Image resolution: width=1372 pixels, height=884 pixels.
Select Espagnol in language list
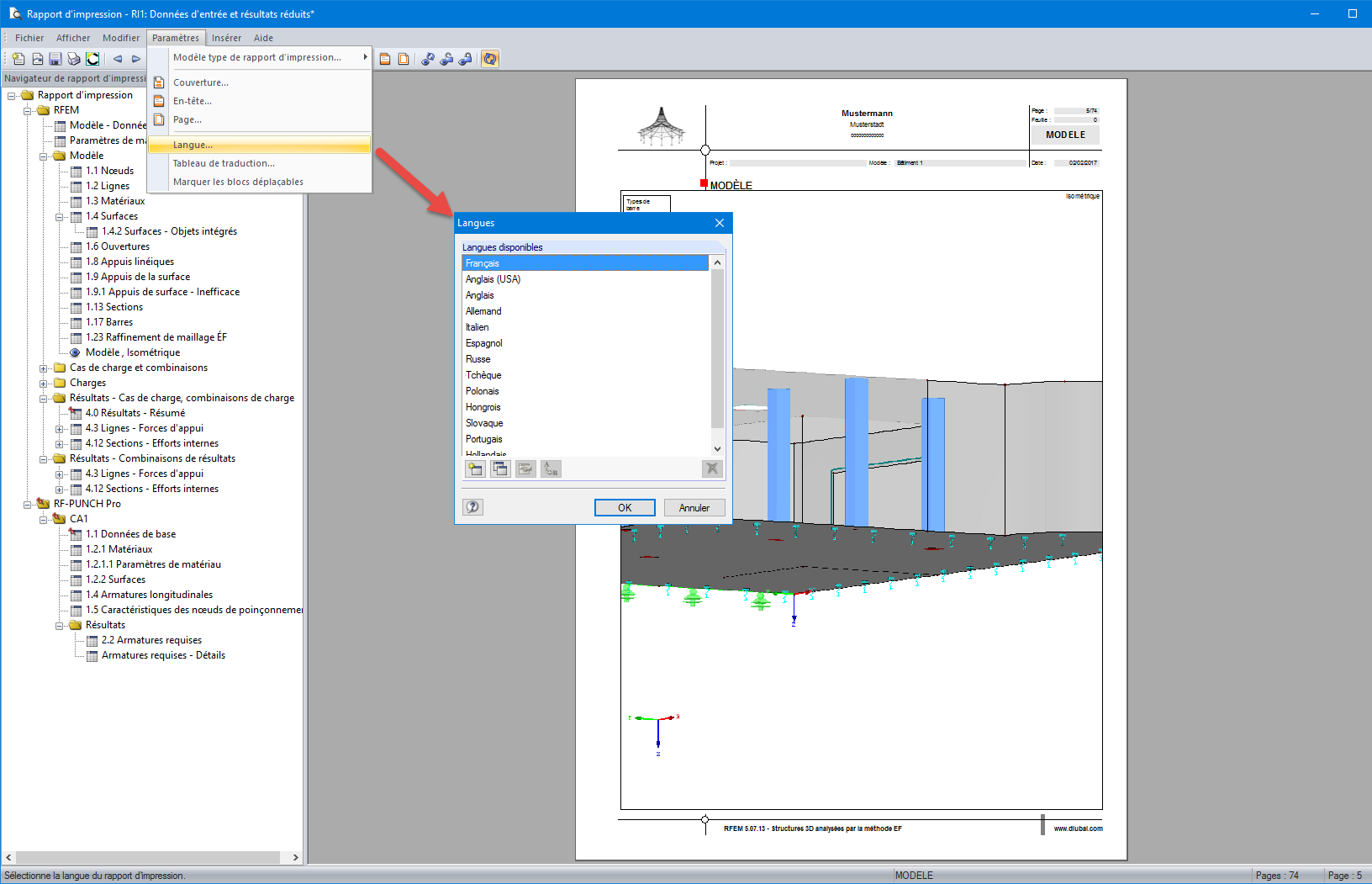(586, 343)
